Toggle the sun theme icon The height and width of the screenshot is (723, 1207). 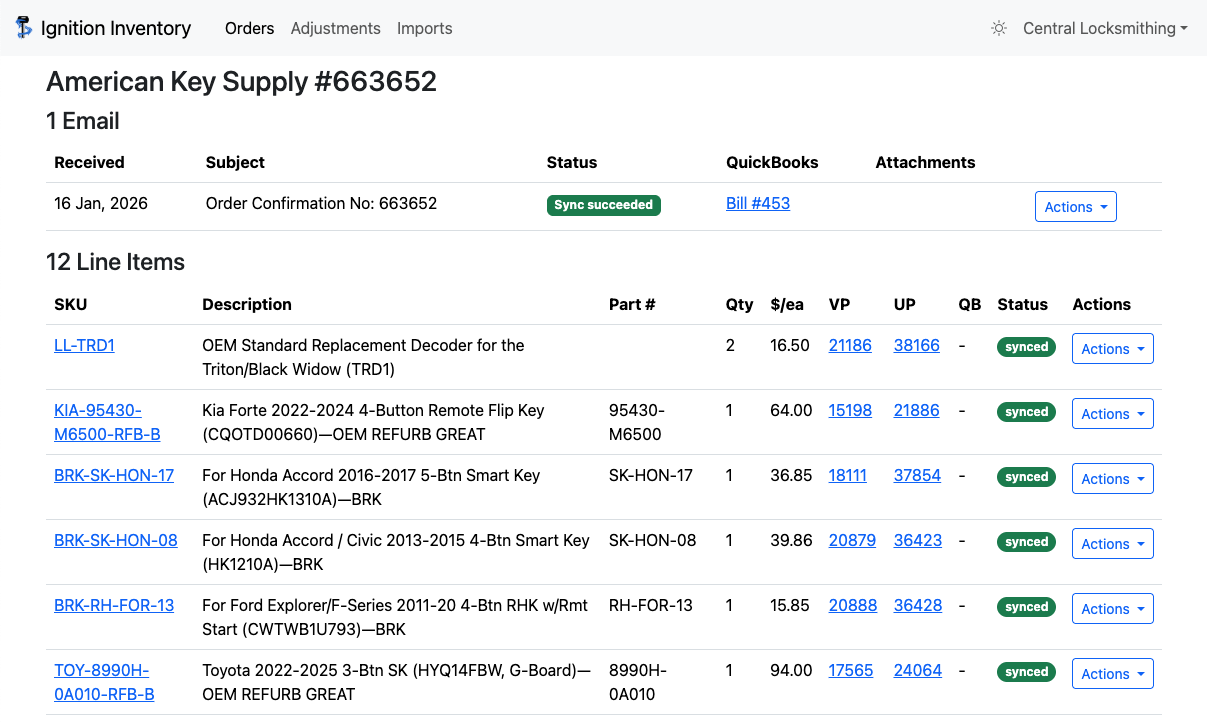(998, 29)
